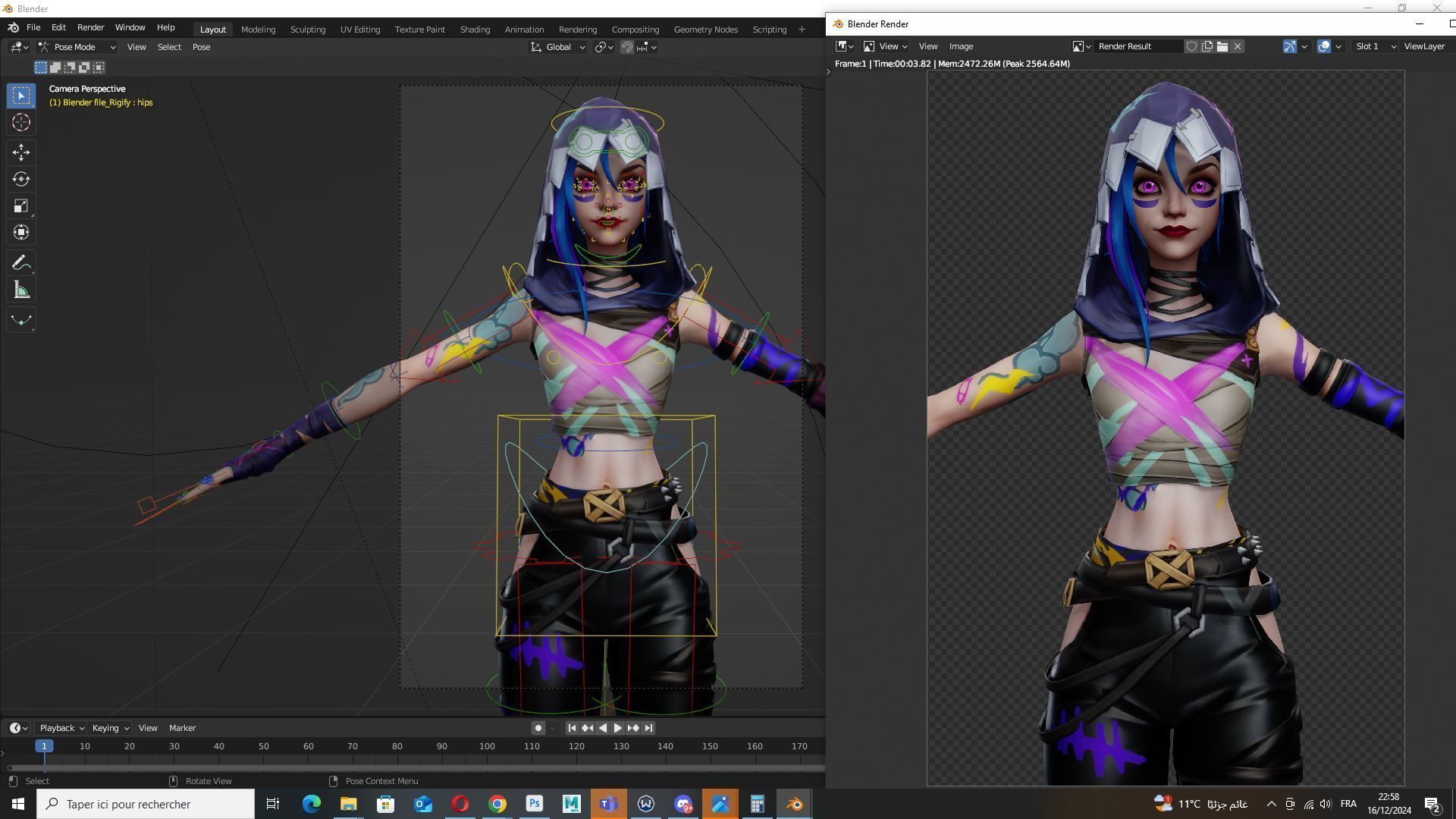The width and height of the screenshot is (1456, 819).
Task: Click the Windows search box
Action: [146, 804]
